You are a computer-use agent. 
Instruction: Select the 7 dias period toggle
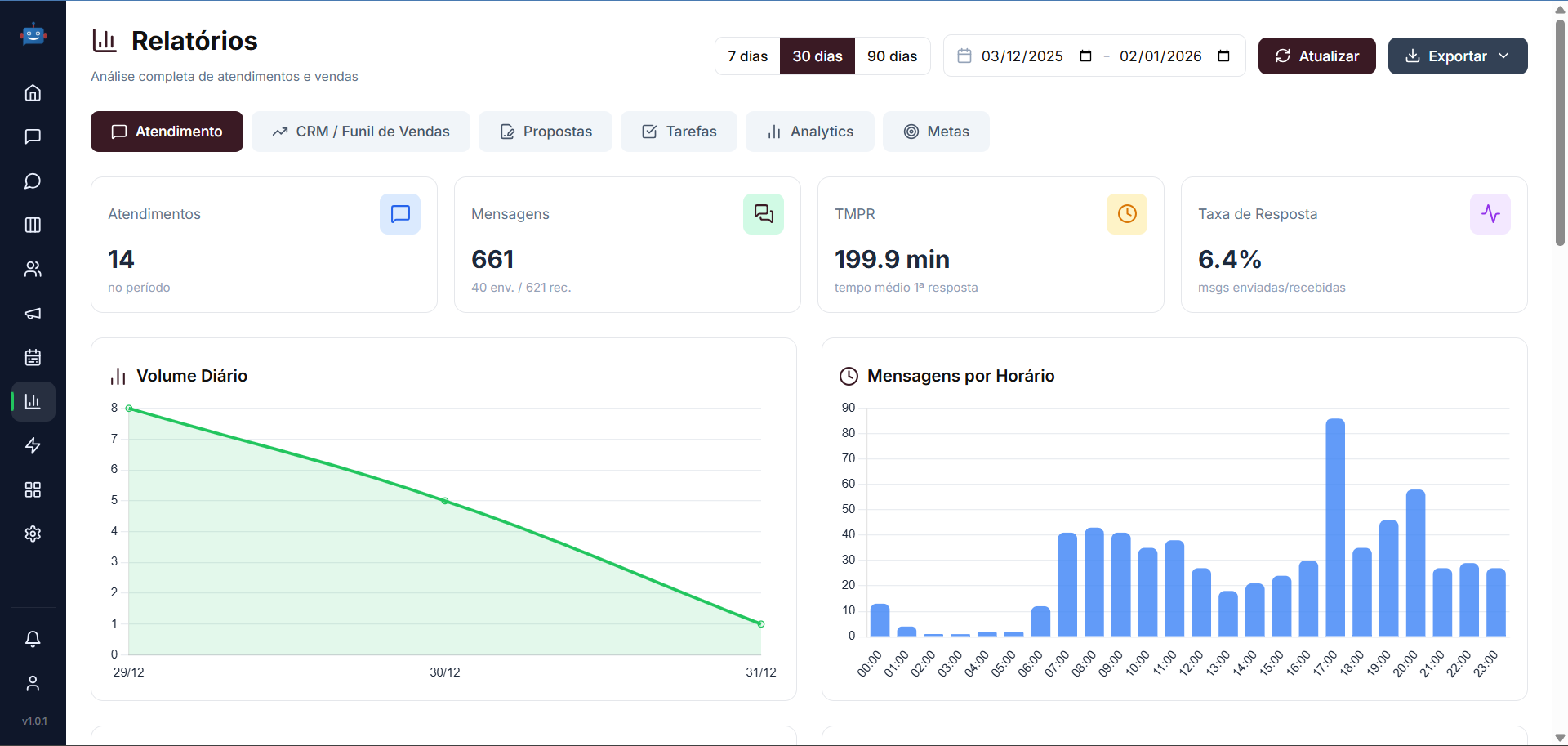747,56
